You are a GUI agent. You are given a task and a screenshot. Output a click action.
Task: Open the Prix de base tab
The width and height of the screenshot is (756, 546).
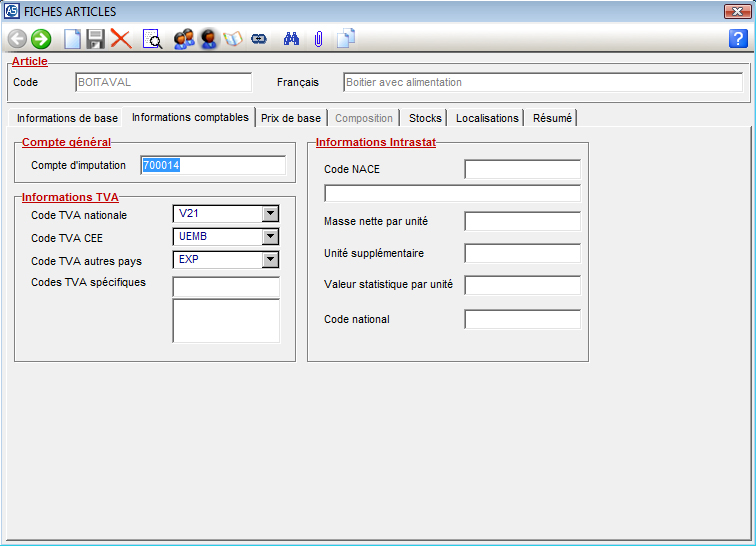pos(291,118)
